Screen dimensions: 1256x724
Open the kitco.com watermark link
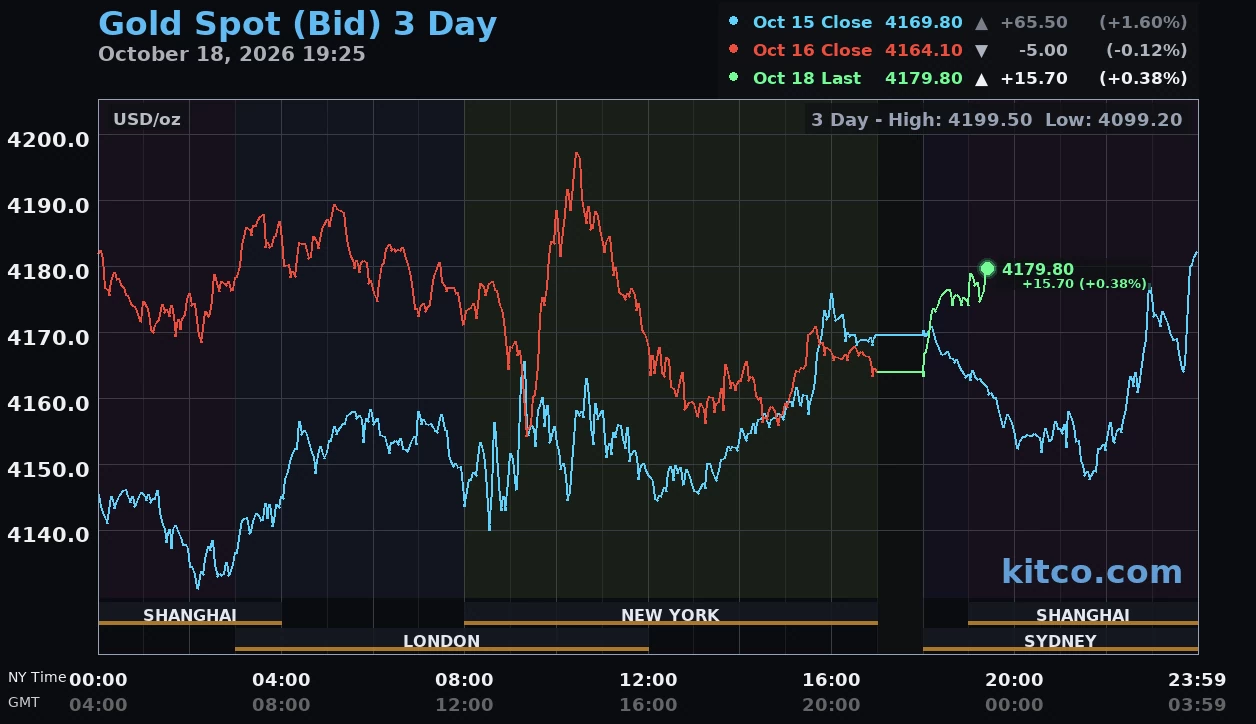[1091, 572]
